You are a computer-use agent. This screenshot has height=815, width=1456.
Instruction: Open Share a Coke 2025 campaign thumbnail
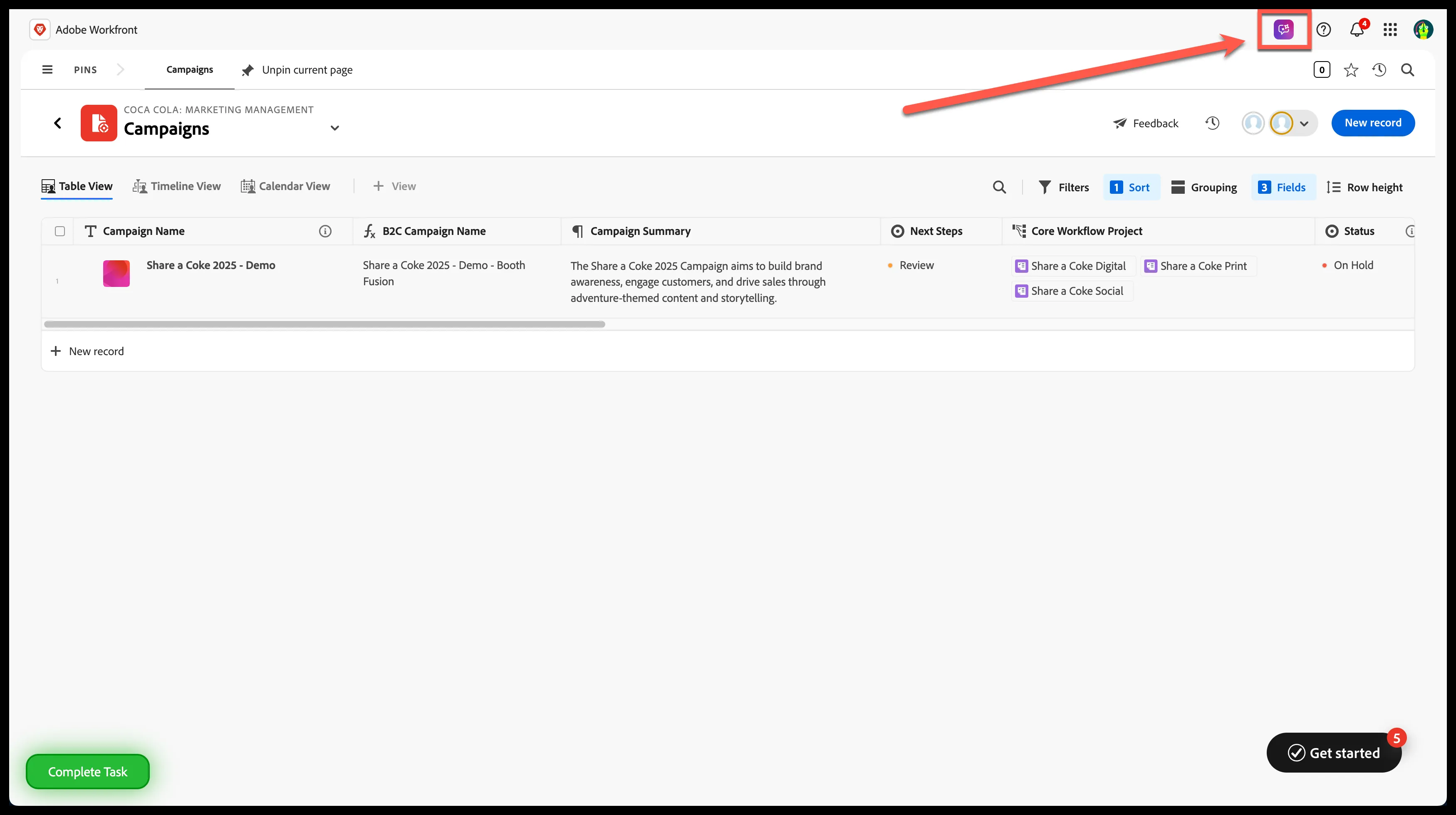coord(116,273)
